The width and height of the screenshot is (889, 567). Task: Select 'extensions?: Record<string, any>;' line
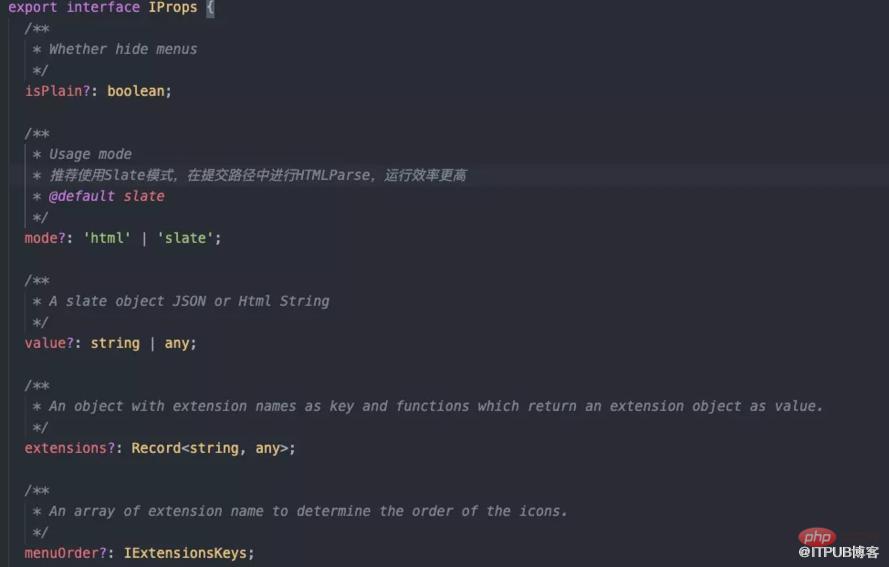tap(160, 448)
